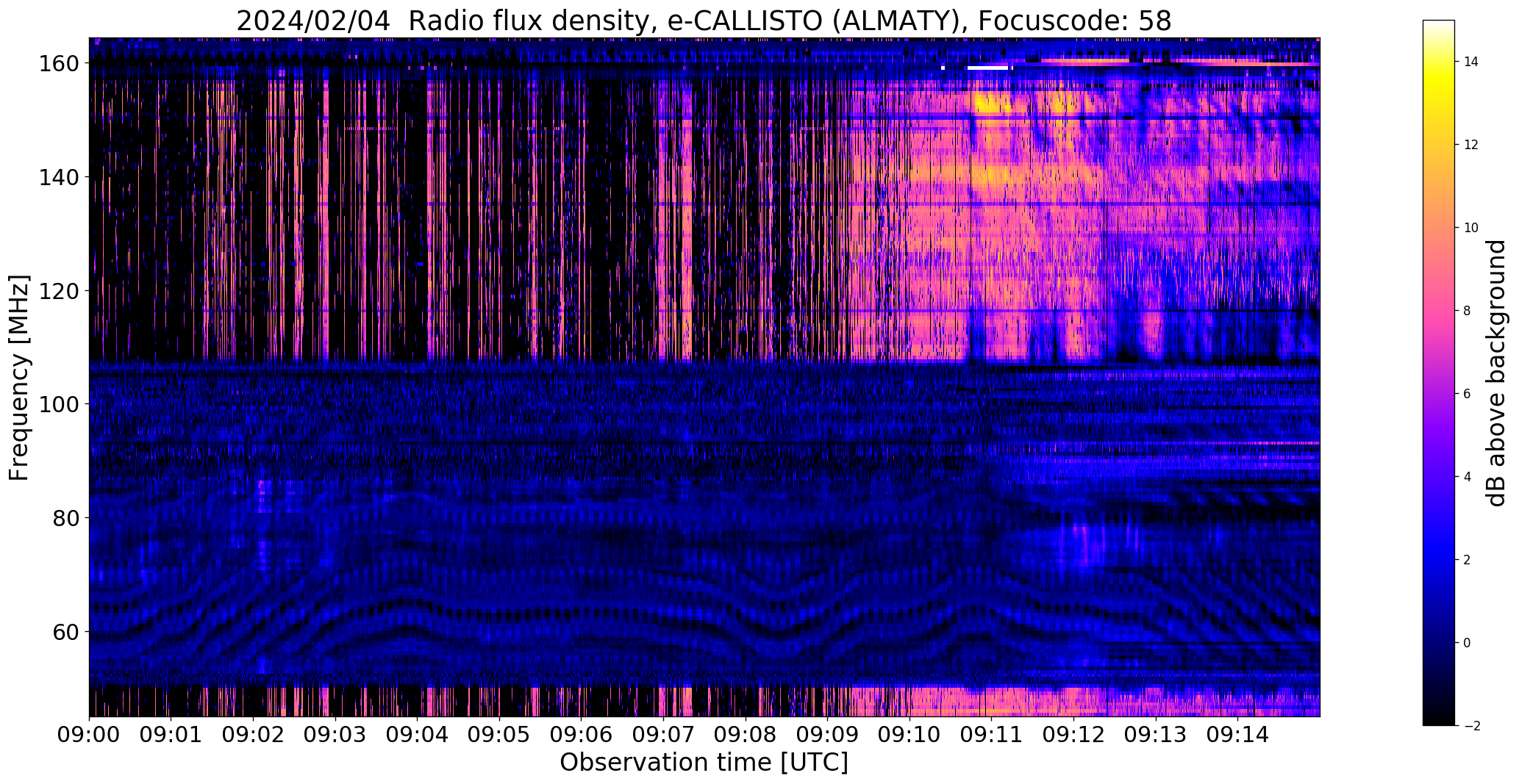Click the 140 frequency tick label
Image resolution: width=1519 pixels, height=784 pixels.
(58, 178)
